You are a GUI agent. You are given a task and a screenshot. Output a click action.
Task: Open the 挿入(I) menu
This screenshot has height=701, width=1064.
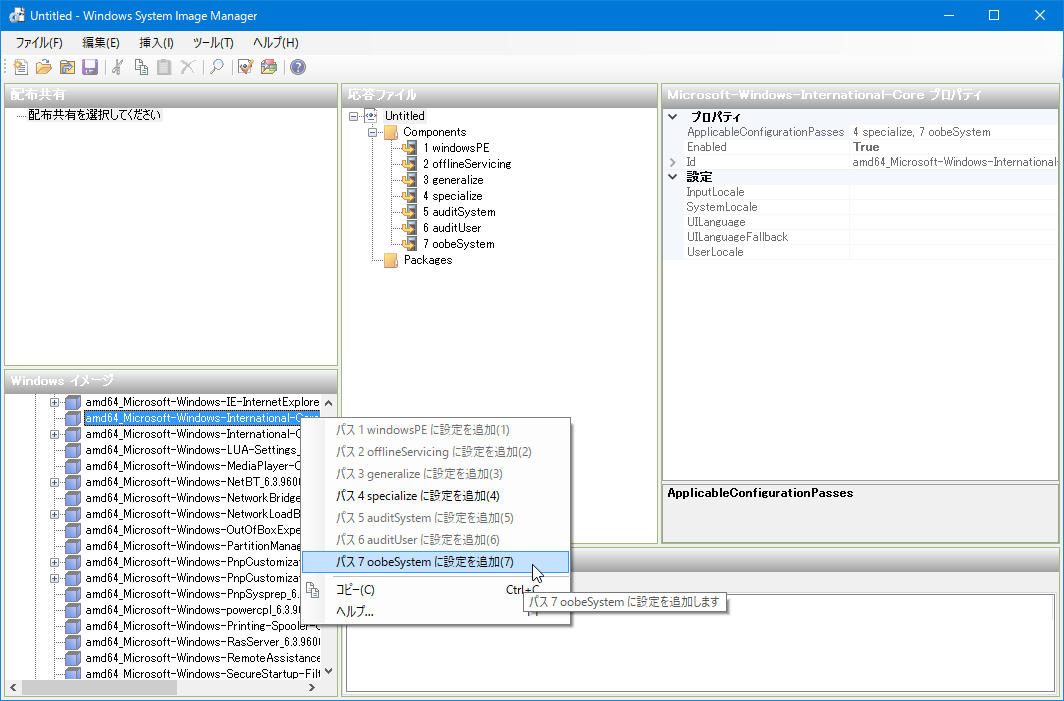pyautogui.click(x=156, y=43)
